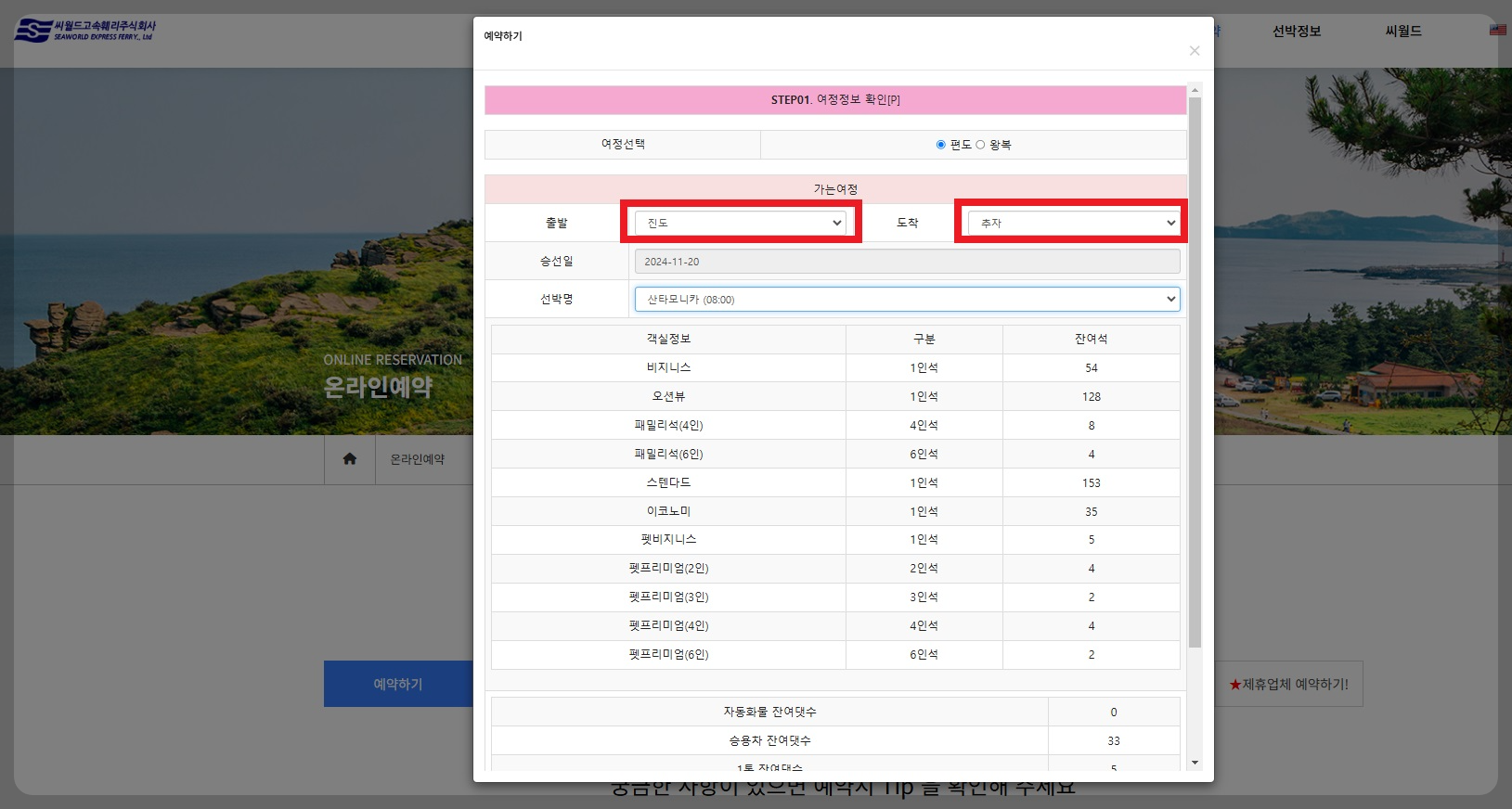1512x809 pixels.
Task: Click the blue 예약하기 button
Action: [x=398, y=684]
